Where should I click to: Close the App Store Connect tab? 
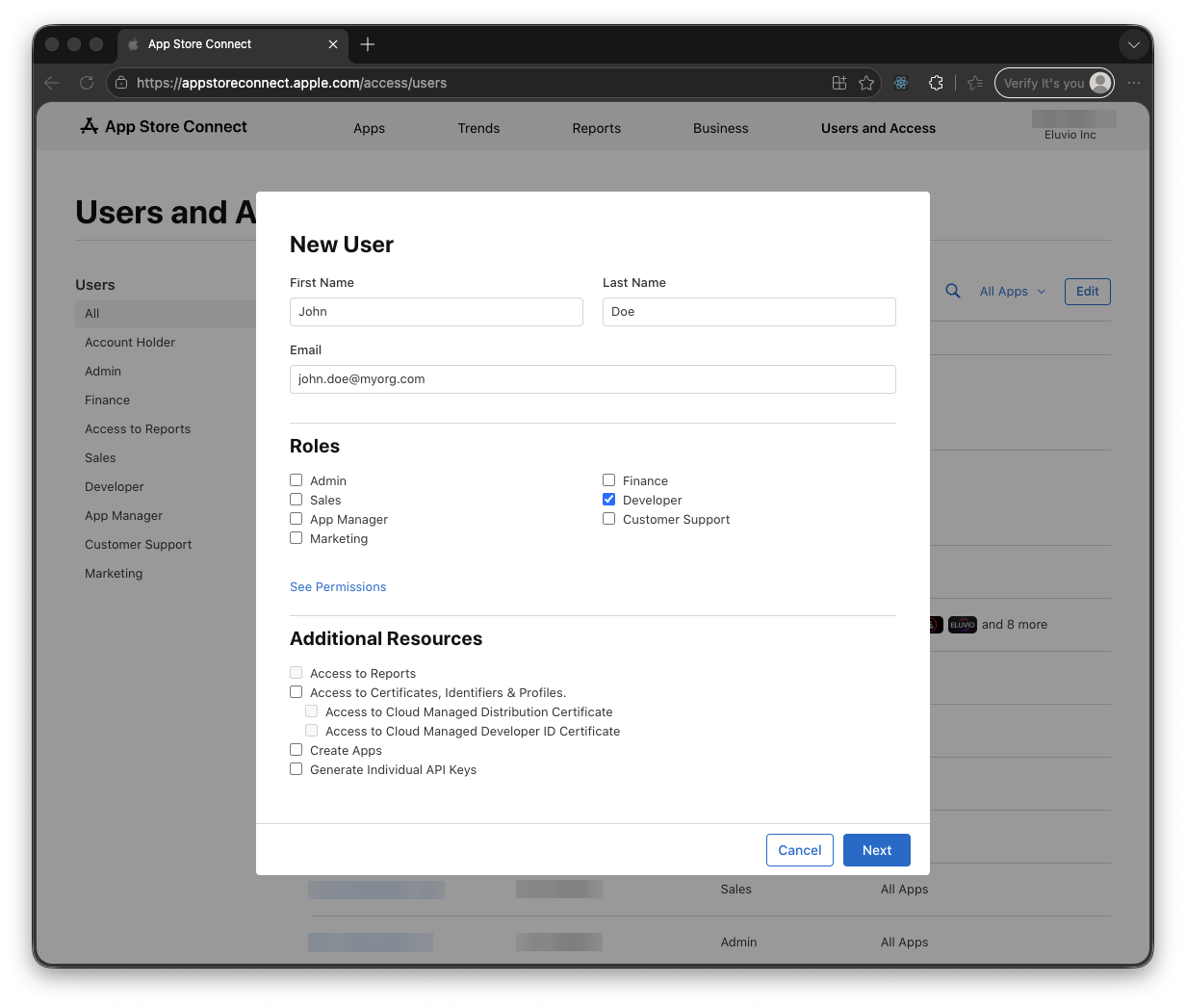click(x=333, y=44)
